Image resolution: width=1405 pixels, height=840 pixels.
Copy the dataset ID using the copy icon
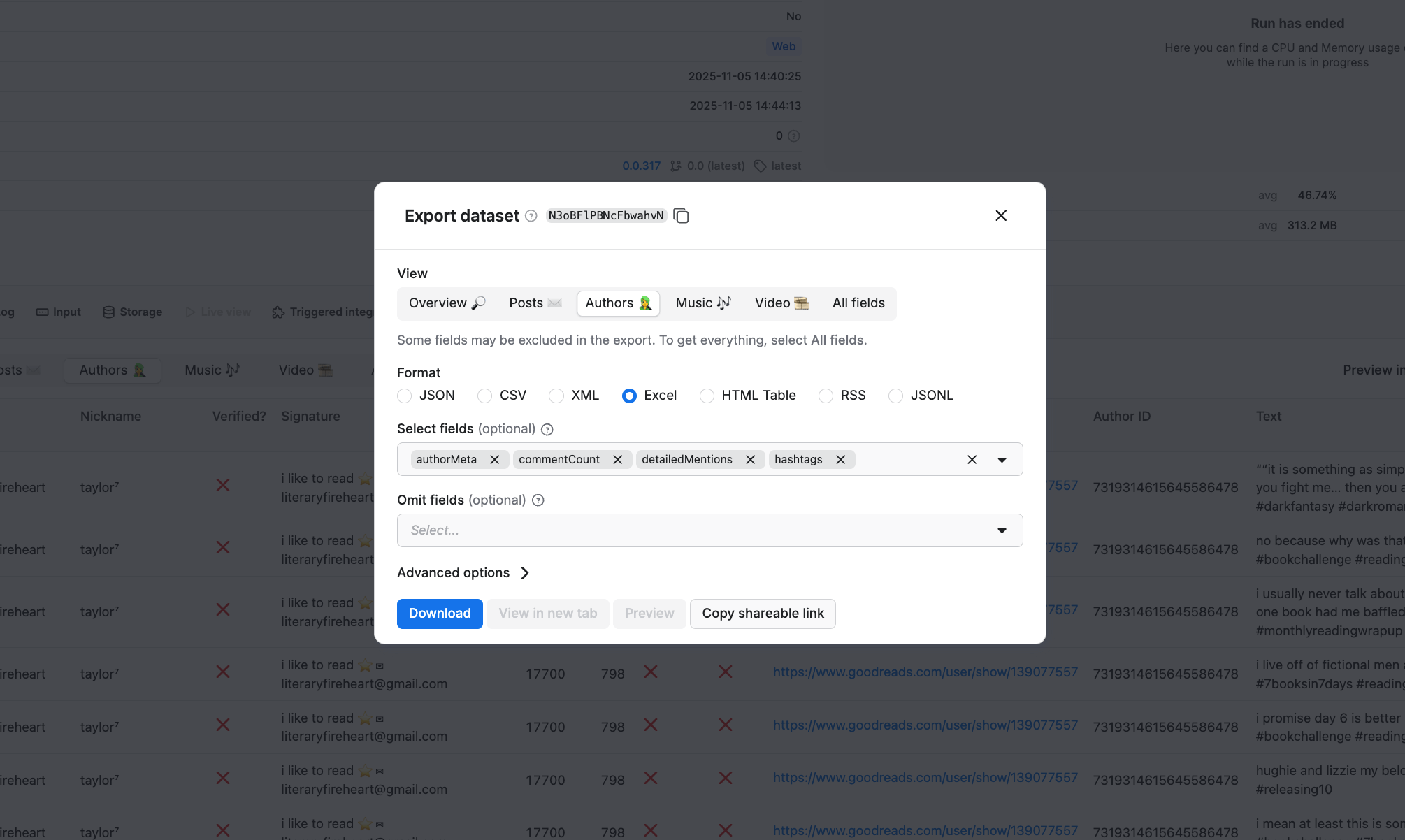point(681,216)
